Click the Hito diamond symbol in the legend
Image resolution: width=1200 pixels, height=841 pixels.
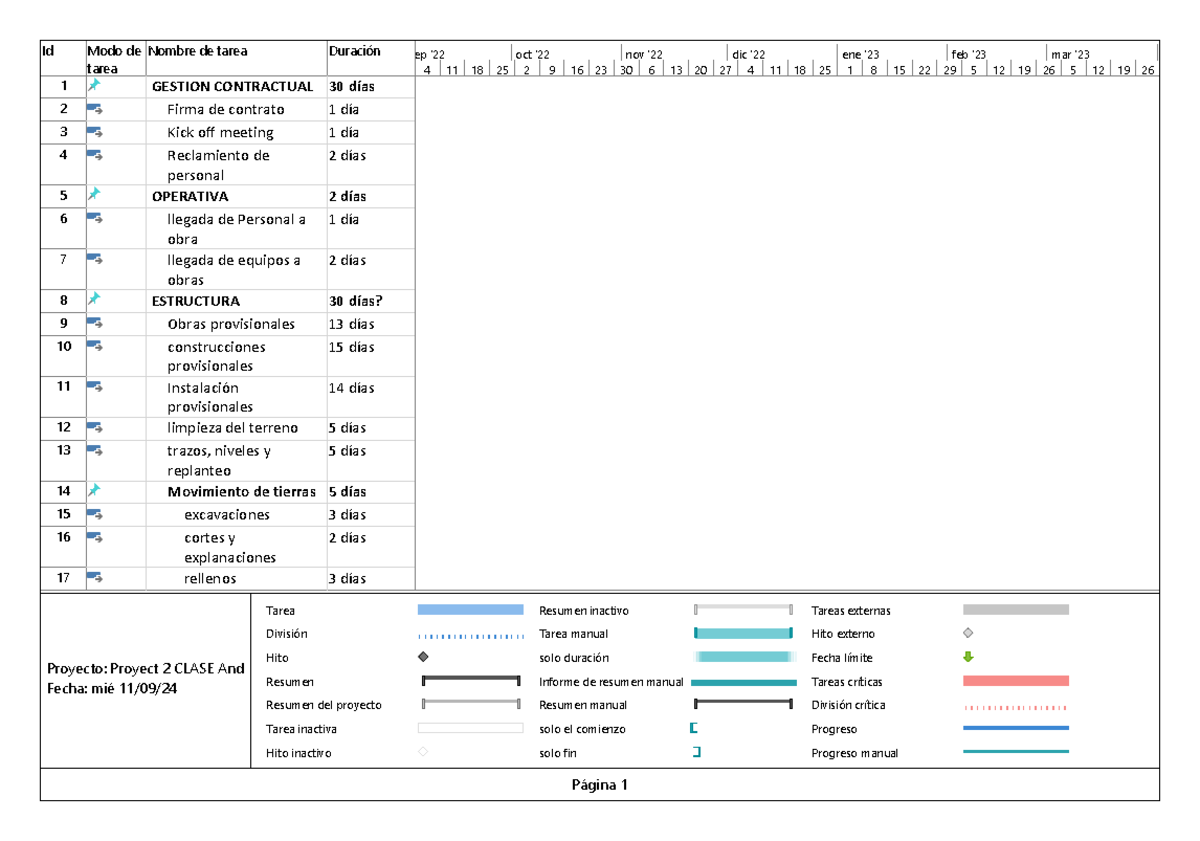[423, 657]
